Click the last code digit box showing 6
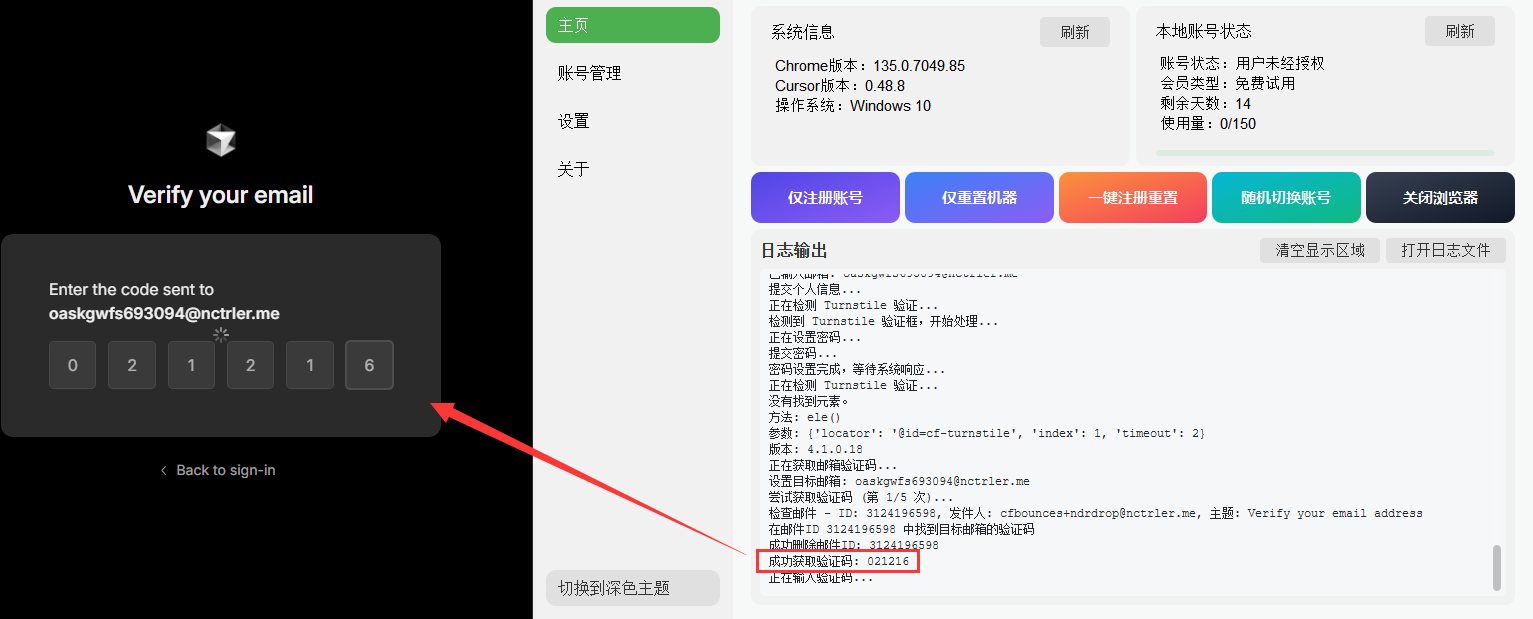1533x619 pixels. pos(369,365)
